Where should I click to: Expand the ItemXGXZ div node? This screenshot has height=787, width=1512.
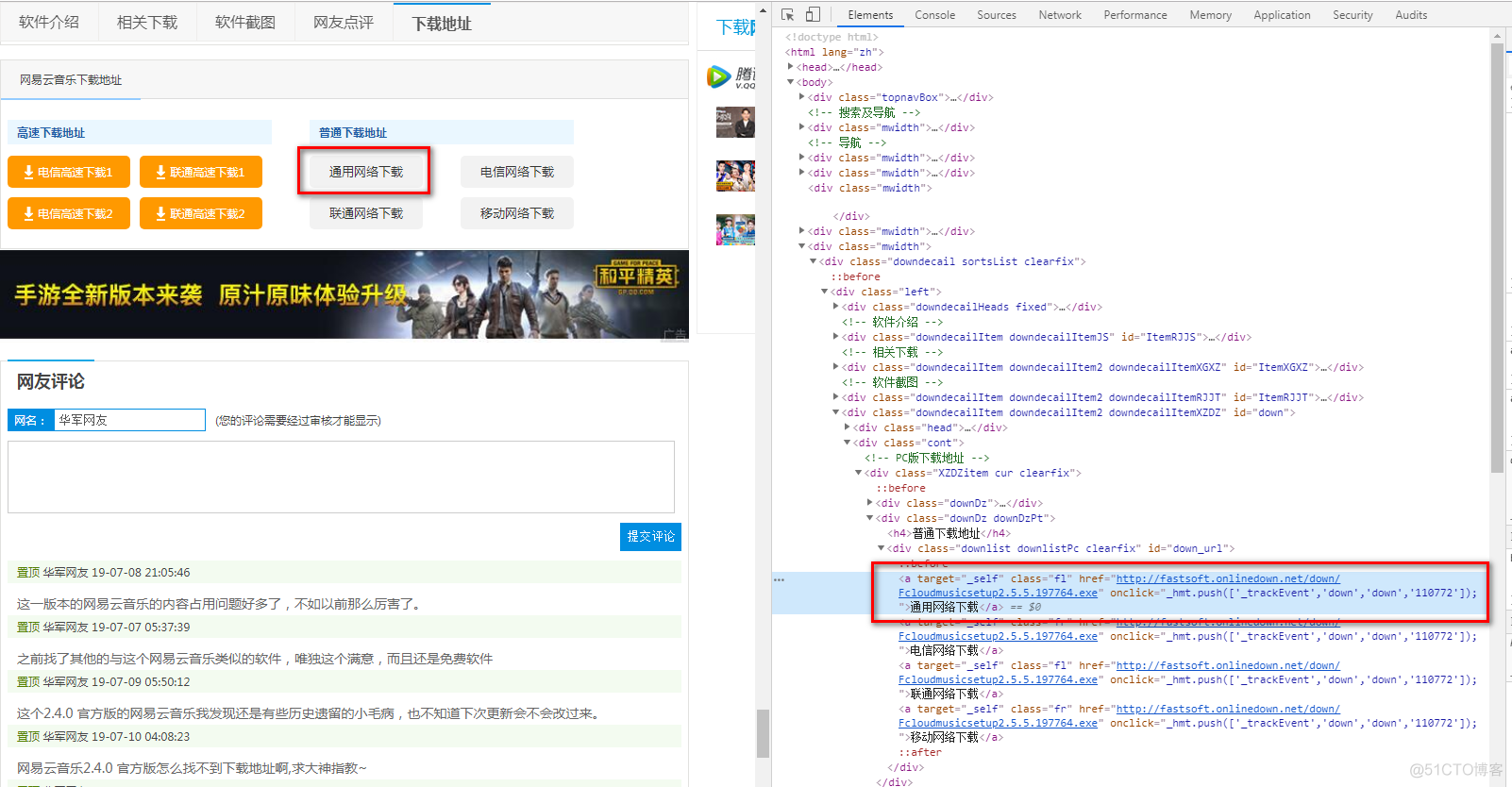coord(836,367)
